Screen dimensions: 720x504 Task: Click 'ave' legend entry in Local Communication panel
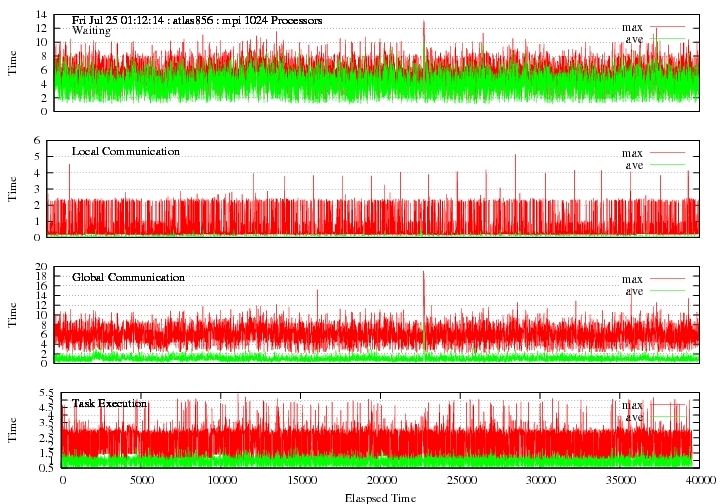point(634,165)
